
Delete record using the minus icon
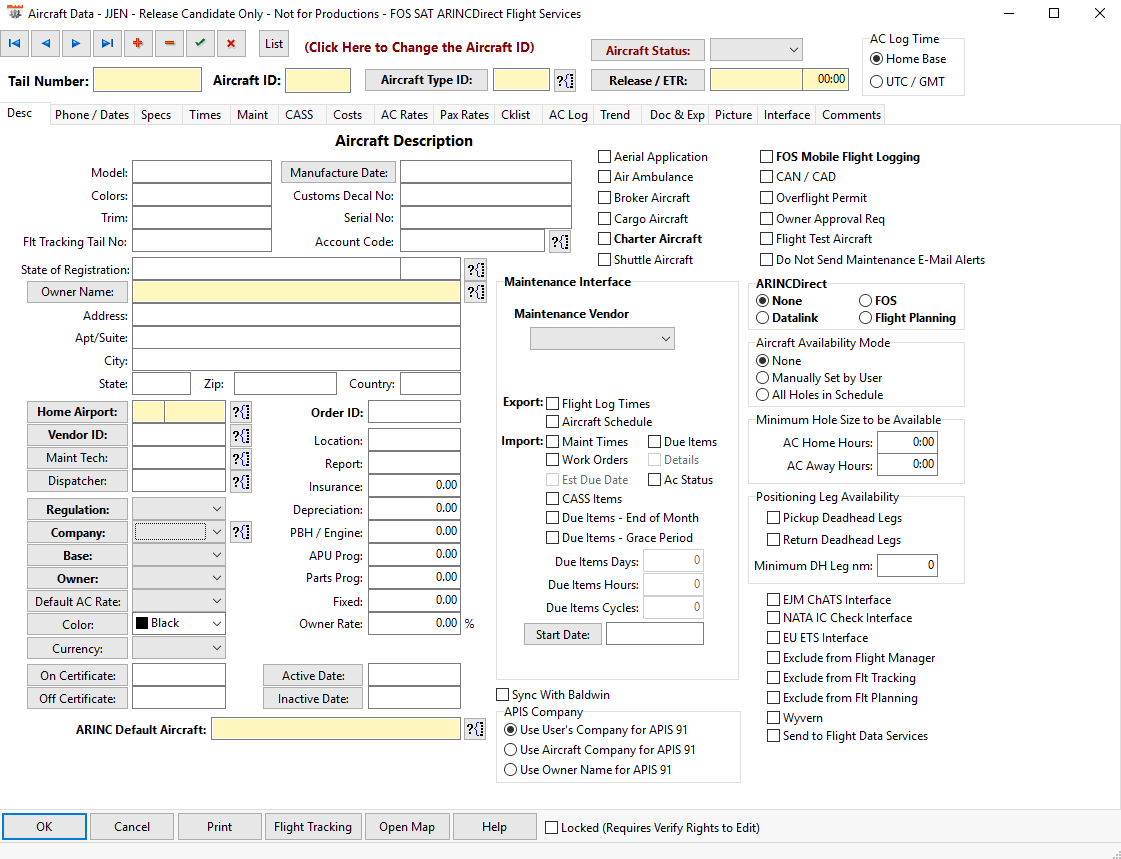pyautogui.click(x=169, y=44)
